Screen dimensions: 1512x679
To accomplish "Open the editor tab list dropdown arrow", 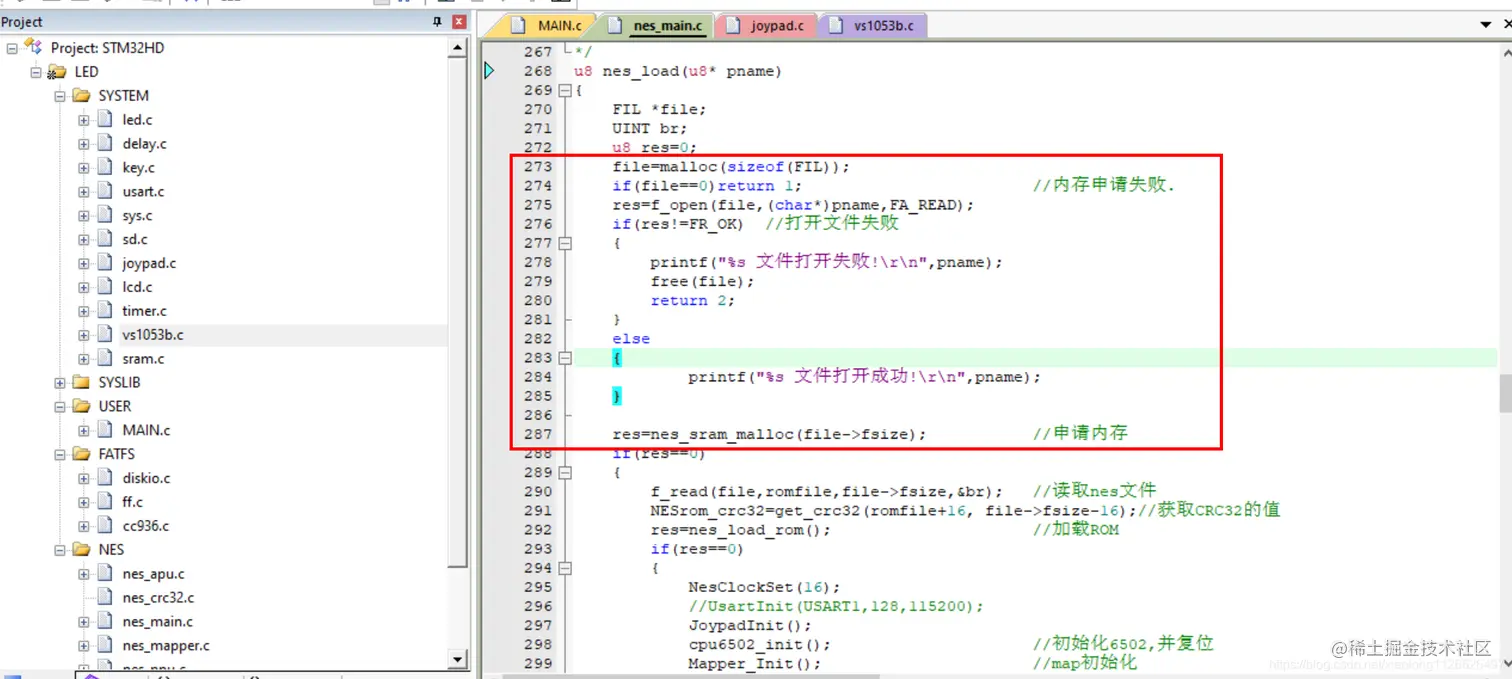I will pyautogui.click(x=1485, y=24).
